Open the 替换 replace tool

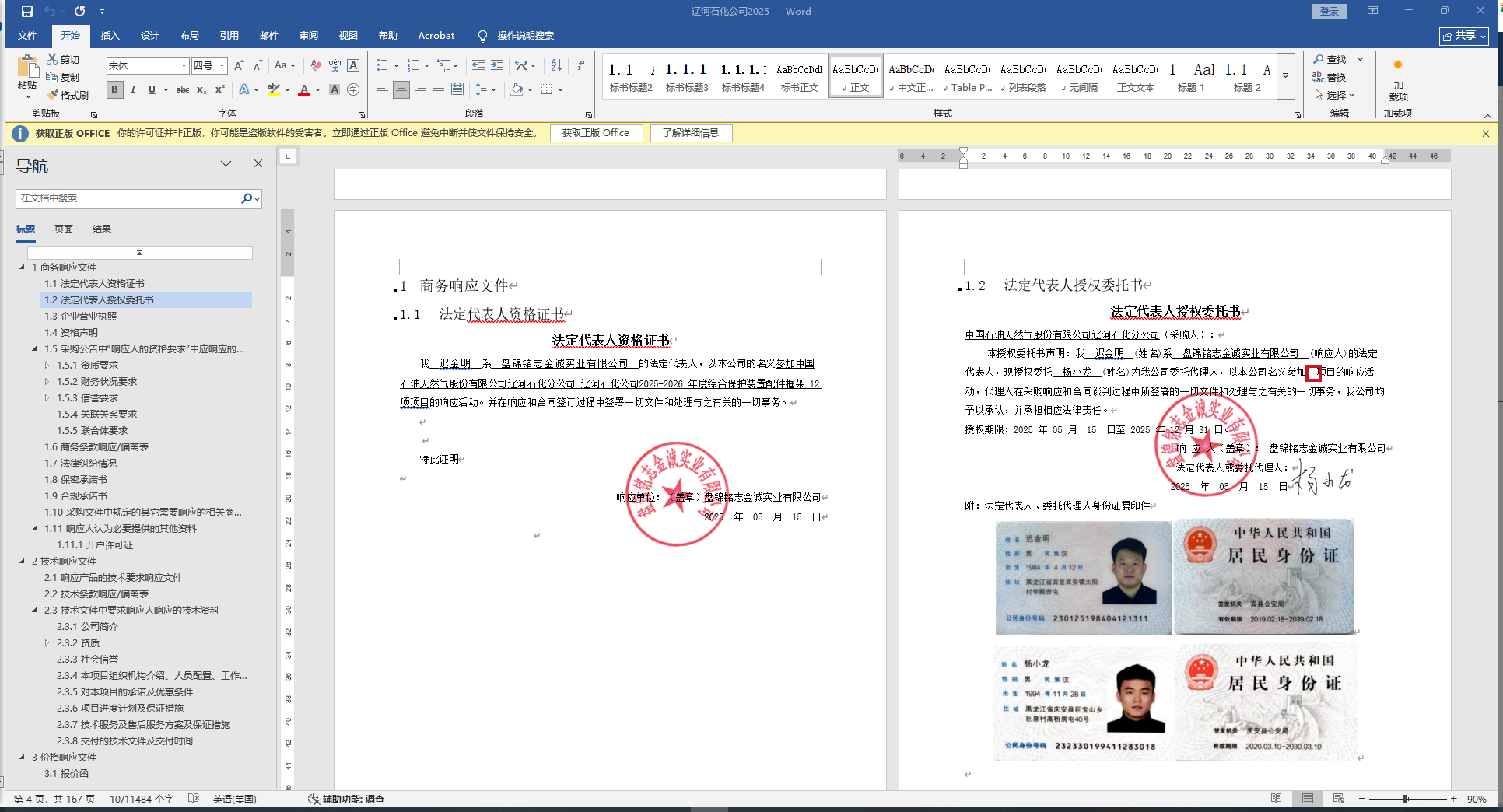(1330, 77)
